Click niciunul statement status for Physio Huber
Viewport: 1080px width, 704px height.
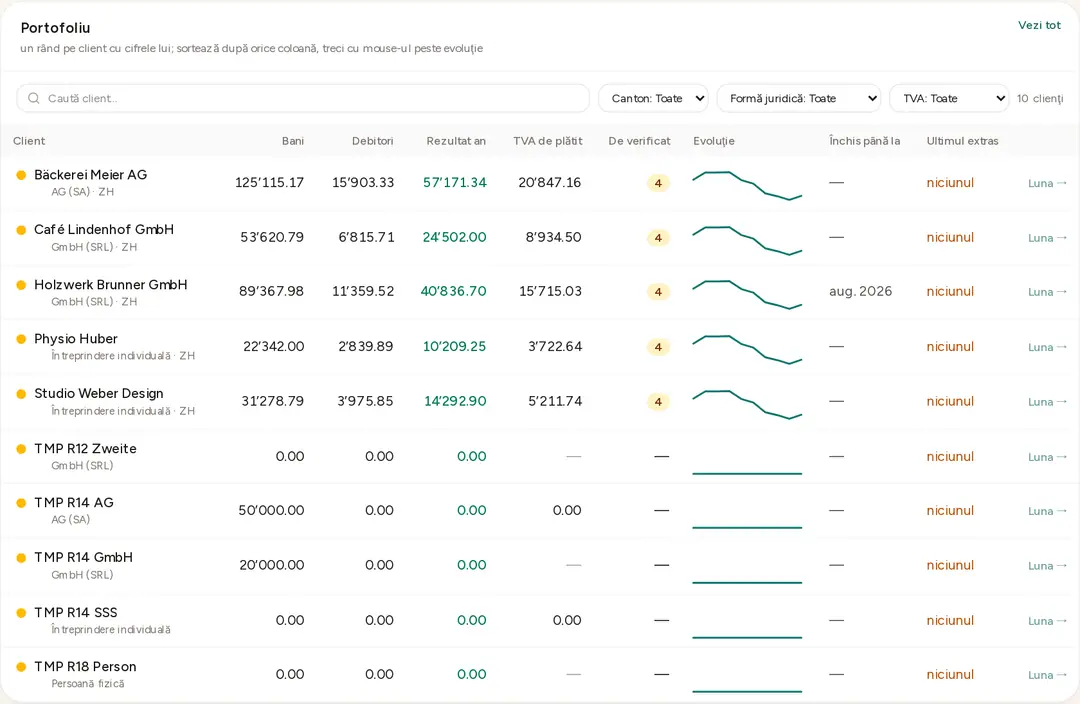[950, 346]
